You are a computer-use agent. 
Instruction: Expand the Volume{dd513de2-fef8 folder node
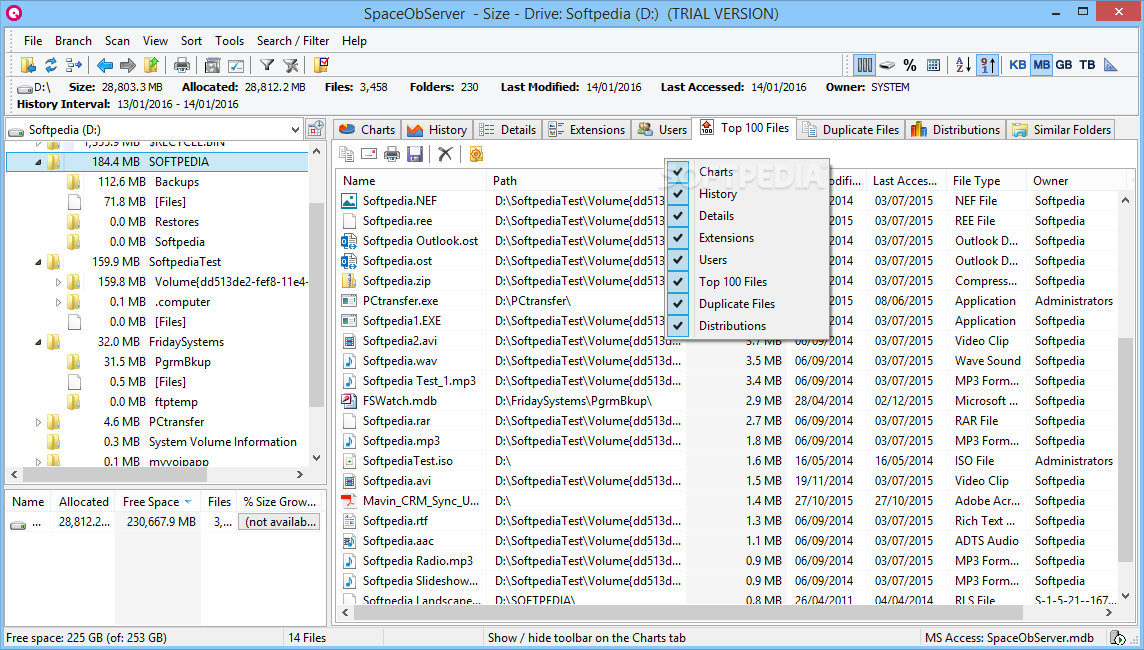tap(58, 282)
